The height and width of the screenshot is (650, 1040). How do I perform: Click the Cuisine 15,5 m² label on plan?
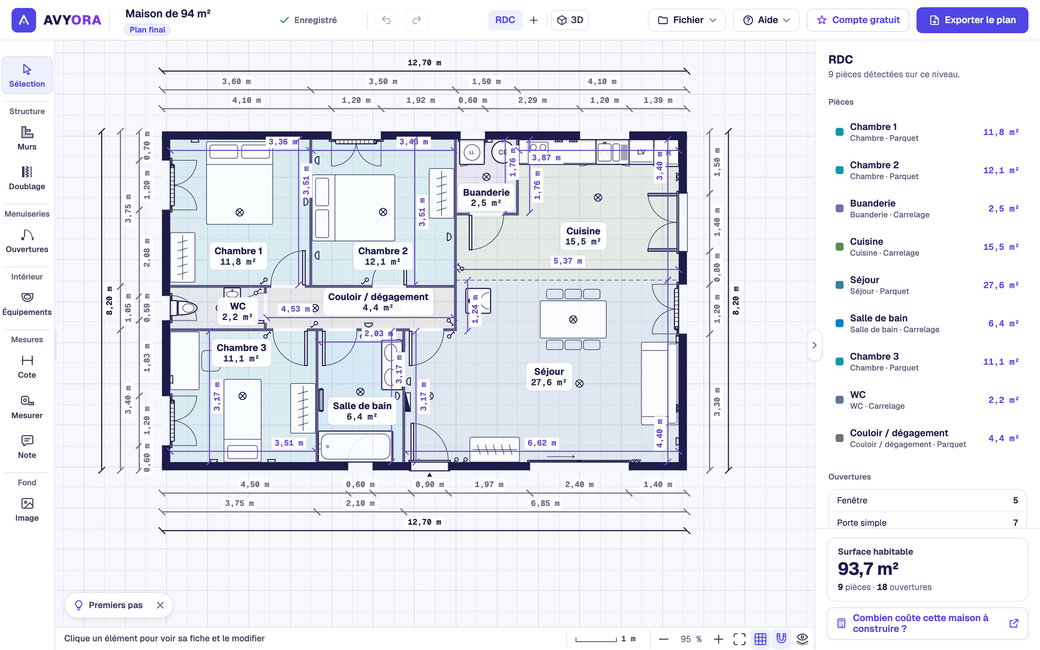[x=583, y=236]
